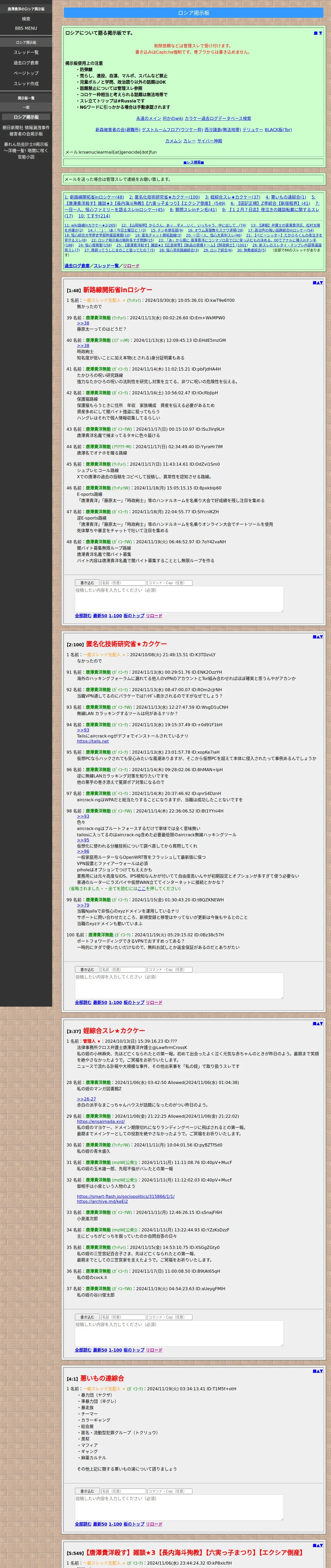Click リロード under 悪いもの達綜合 thread
The height and width of the screenshot is (1568, 331).
(x=154, y=1524)
